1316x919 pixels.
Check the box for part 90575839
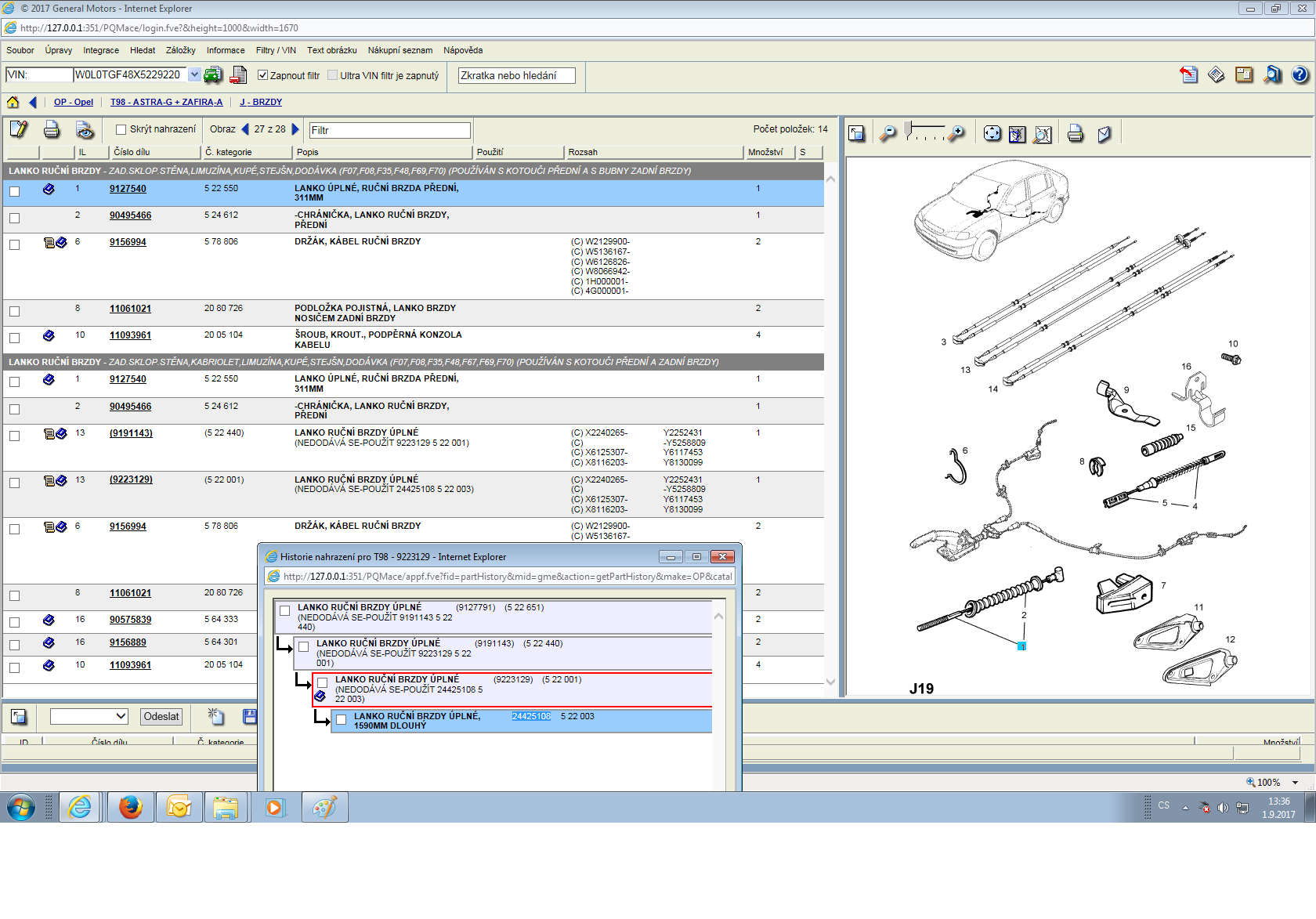pyautogui.click(x=14, y=622)
